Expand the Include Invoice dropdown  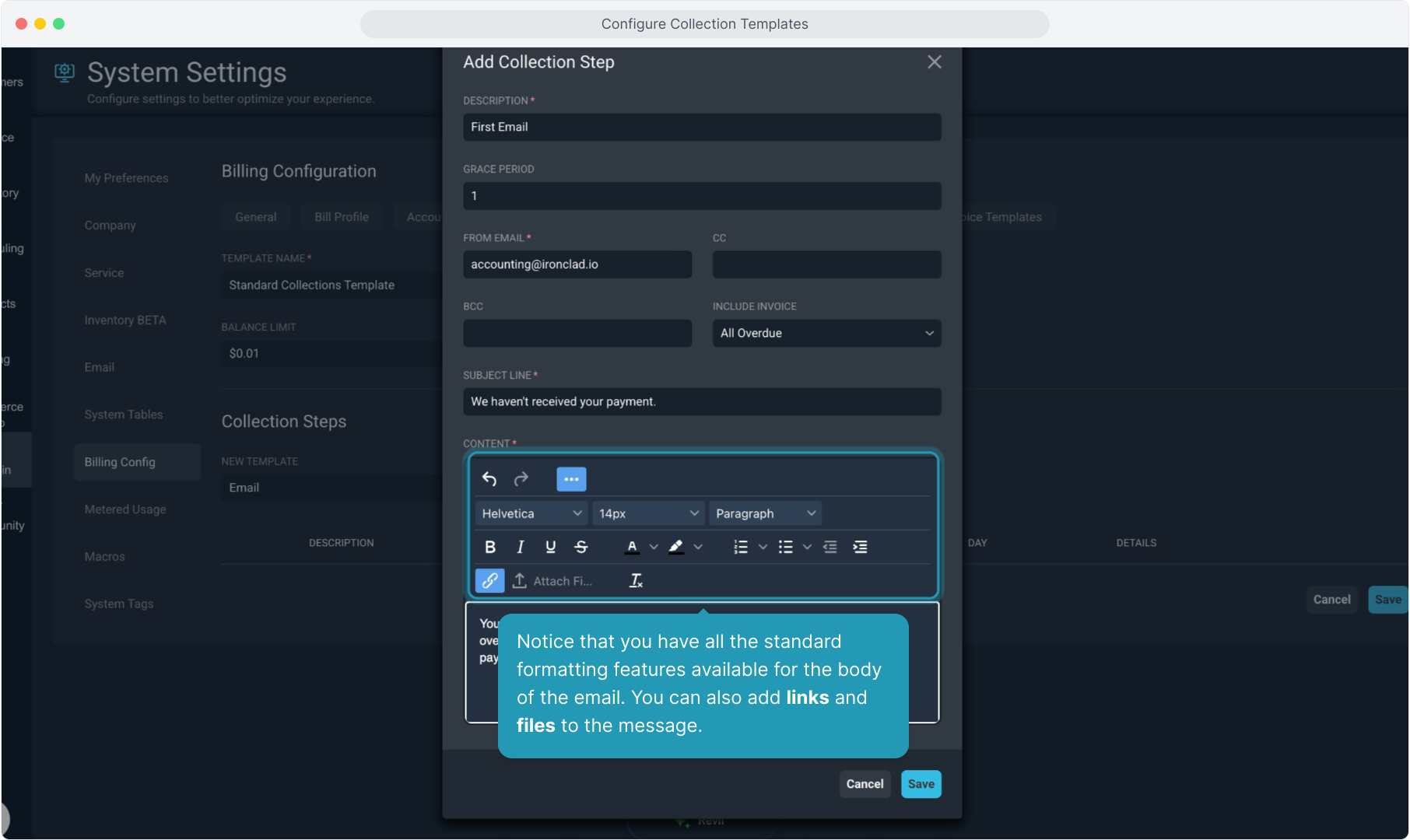[x=826, y=333]
